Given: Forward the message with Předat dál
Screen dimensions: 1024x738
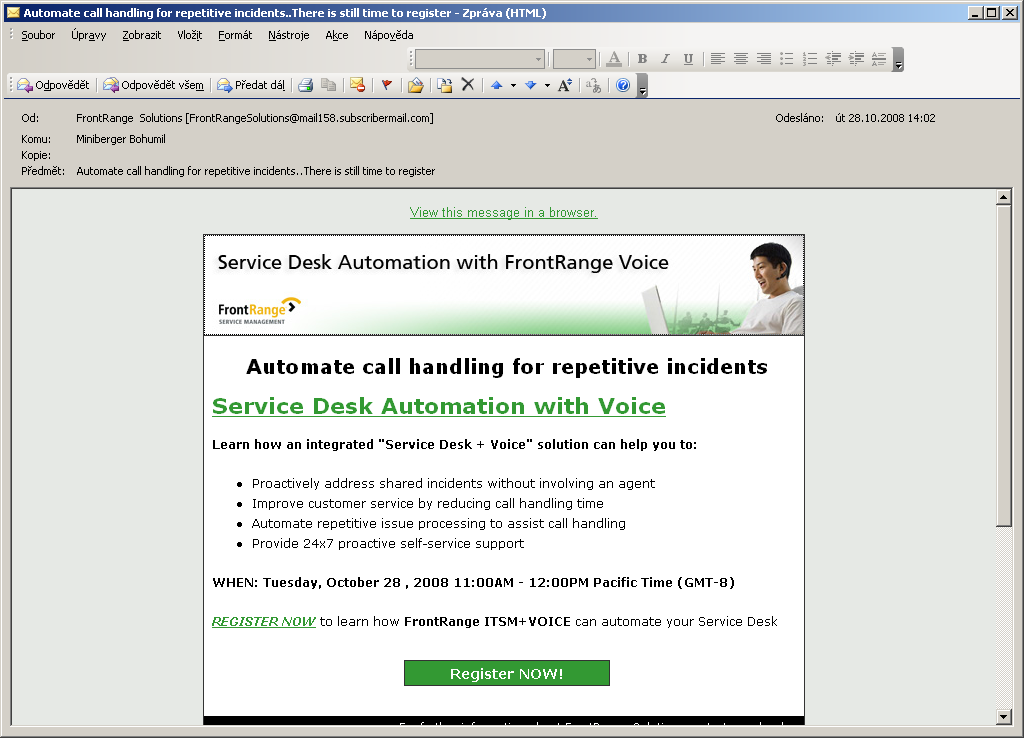Looking at the screenshot, I should point(251,85).
